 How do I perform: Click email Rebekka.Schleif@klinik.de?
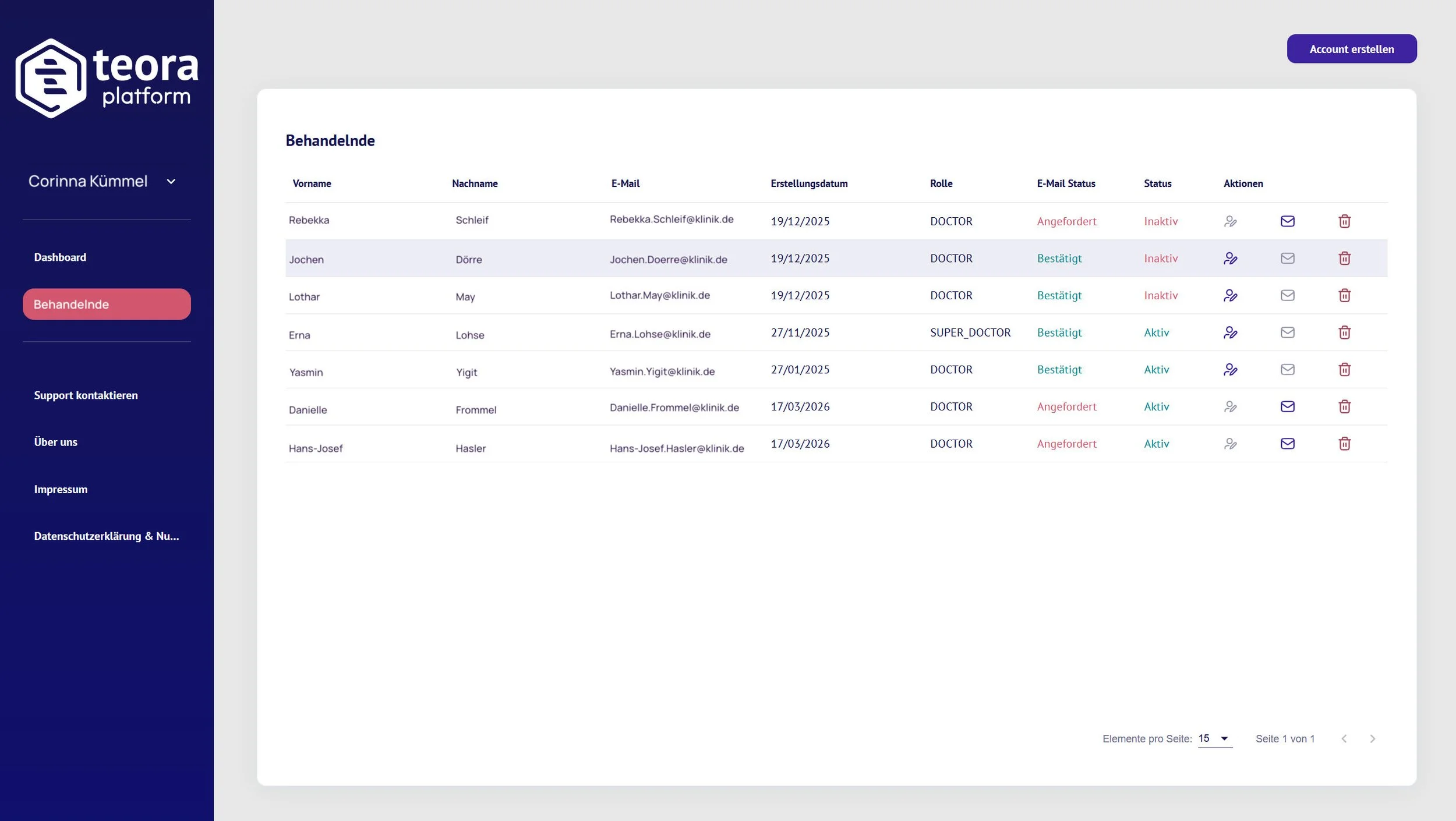point(672,220)
